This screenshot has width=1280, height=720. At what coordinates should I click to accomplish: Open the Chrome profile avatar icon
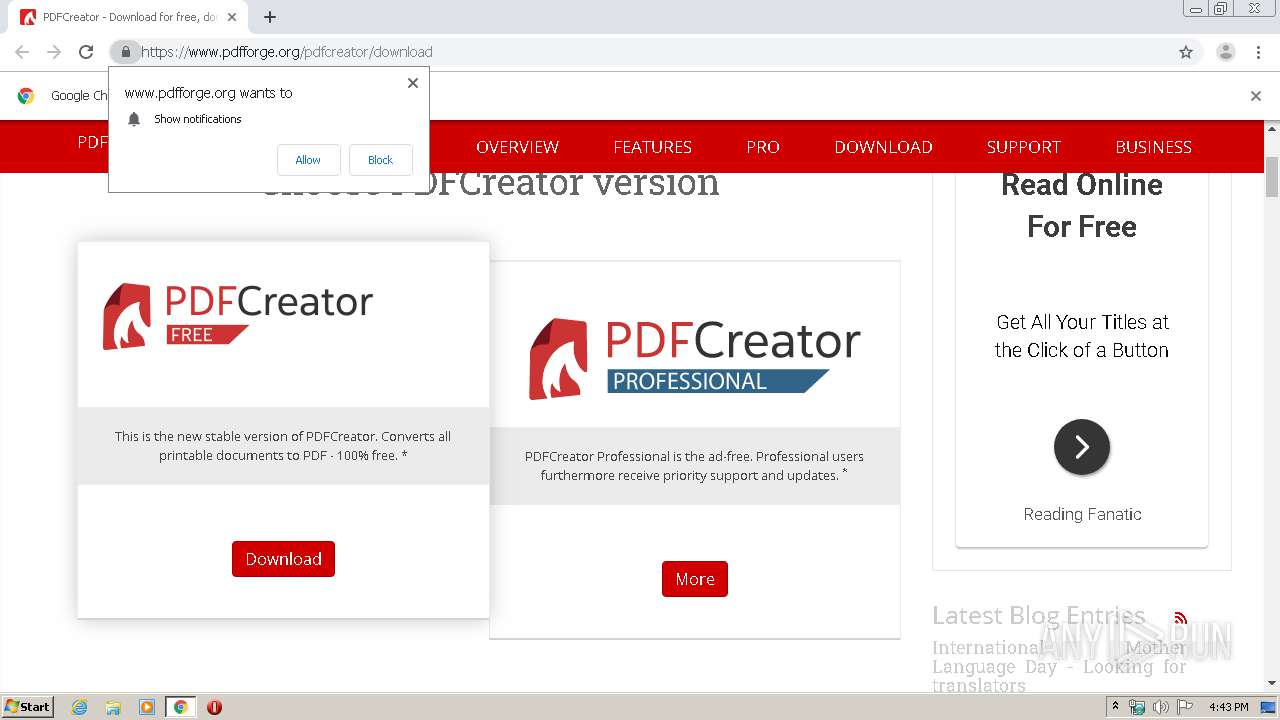coord(1226,52)
